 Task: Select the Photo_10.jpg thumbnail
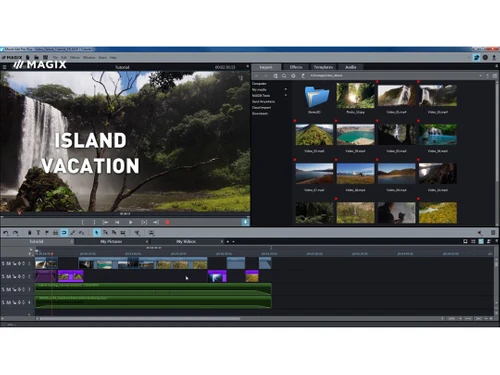tap(355, 96)
